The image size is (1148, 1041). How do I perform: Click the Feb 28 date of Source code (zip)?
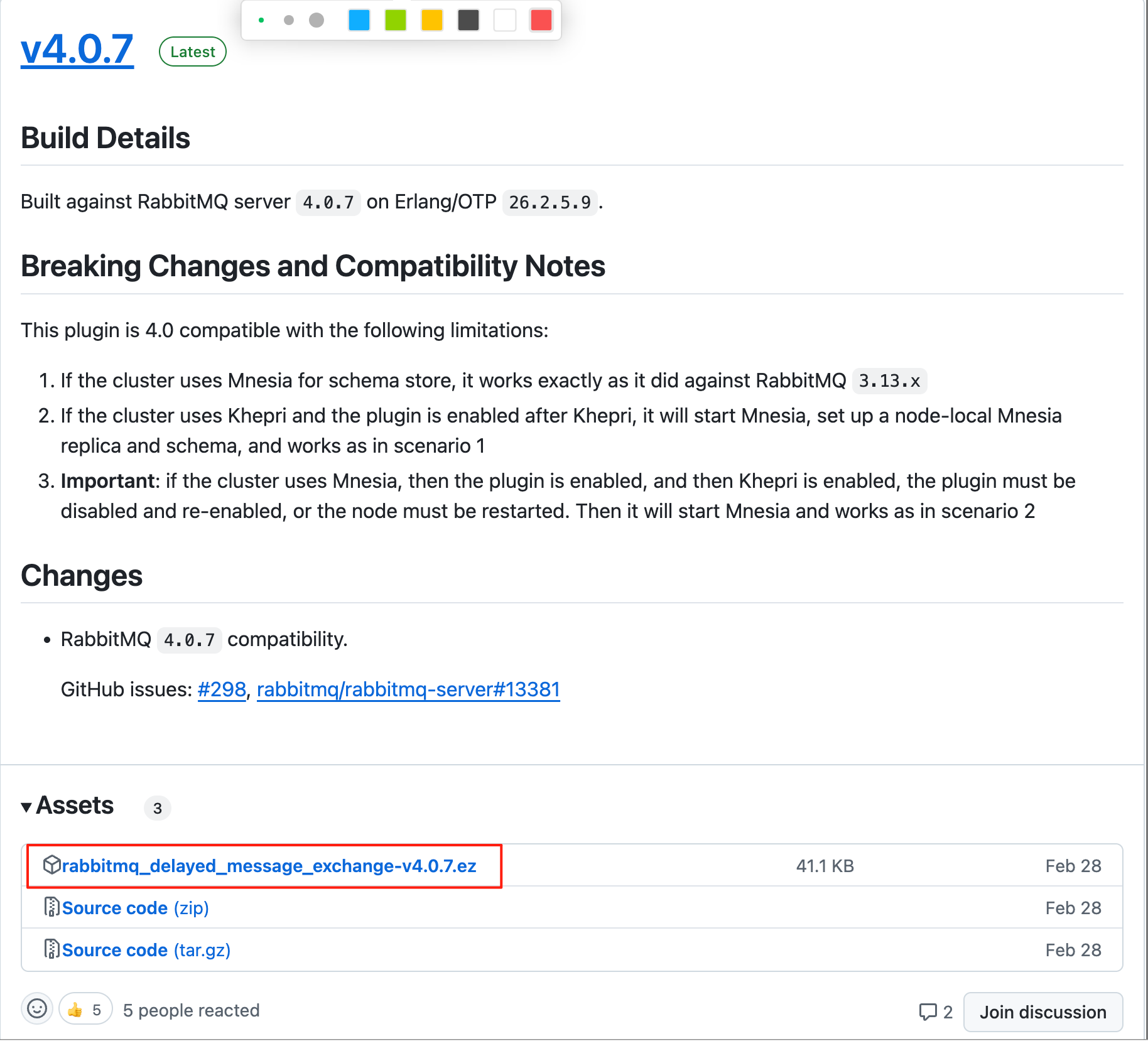tap(1073, 908)
